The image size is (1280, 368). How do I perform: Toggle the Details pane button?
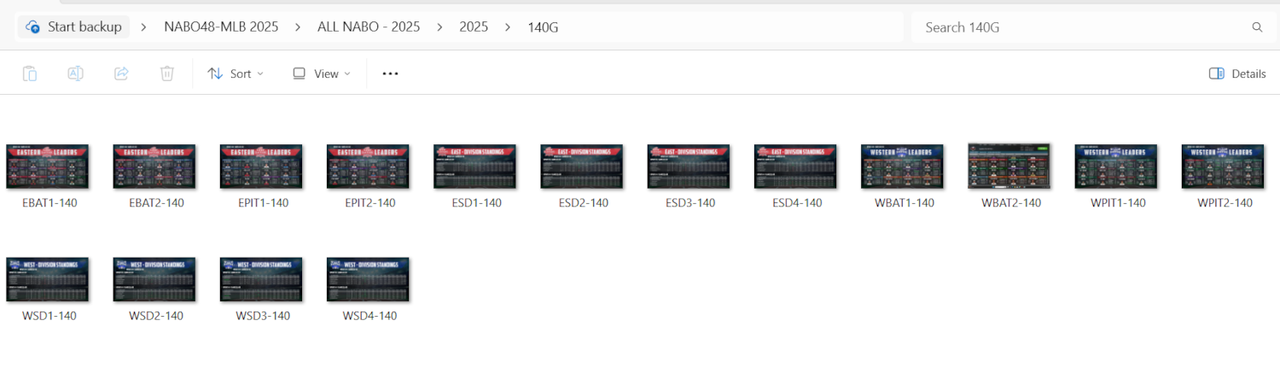[1238, 73]
